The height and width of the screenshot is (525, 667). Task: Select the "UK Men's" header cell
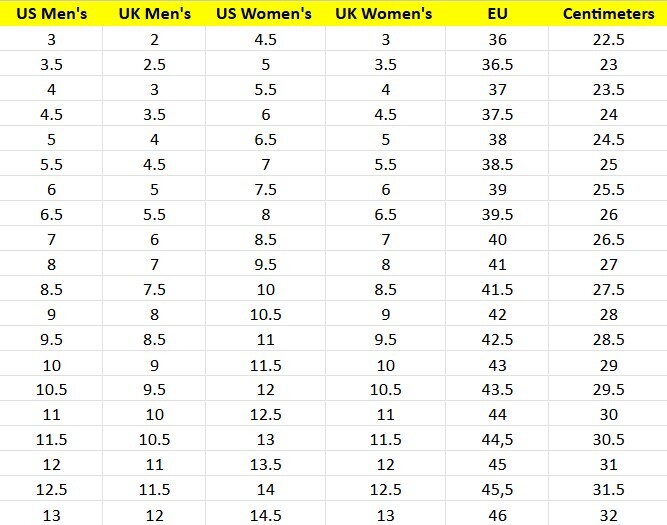click(x=154, y=14)
